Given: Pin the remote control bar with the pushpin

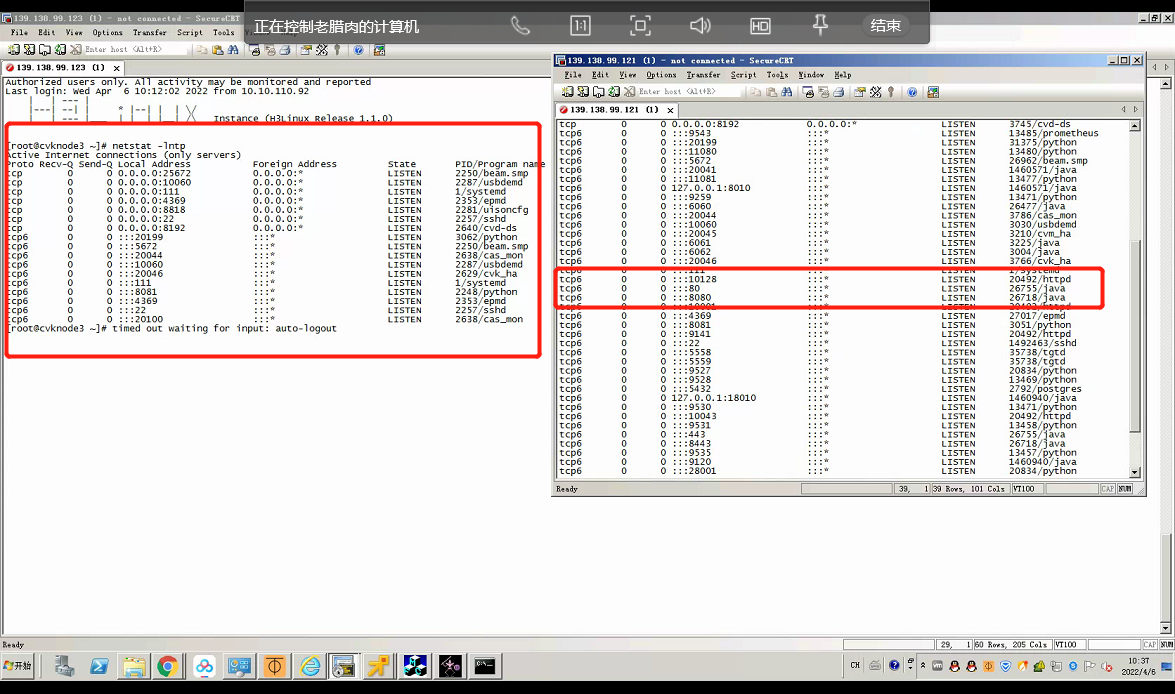Looking at the screenshot, I should tap(820, 26).
